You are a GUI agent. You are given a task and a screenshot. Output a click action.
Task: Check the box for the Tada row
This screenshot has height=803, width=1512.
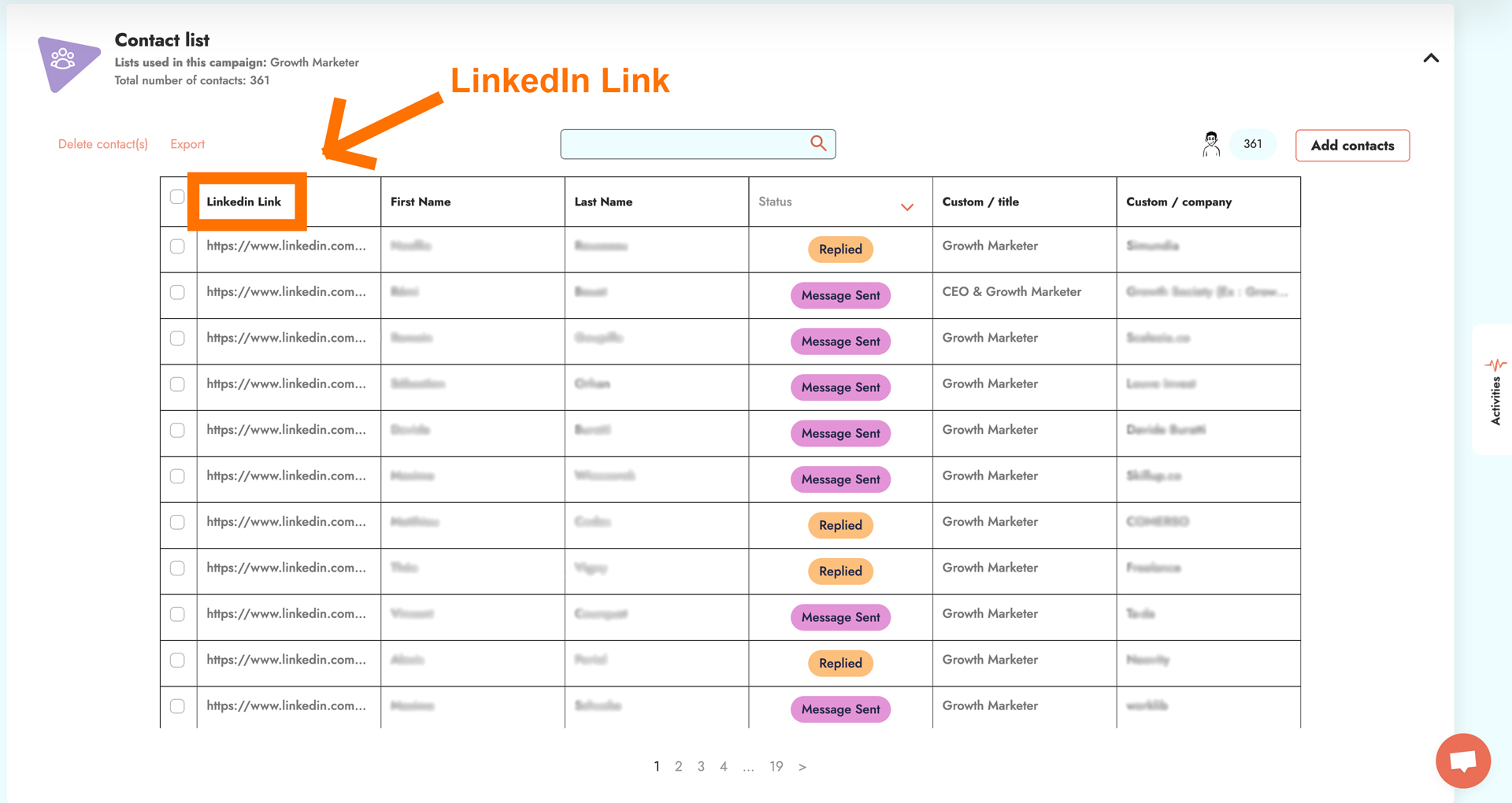pyautogui.click(x=177, y=614)
